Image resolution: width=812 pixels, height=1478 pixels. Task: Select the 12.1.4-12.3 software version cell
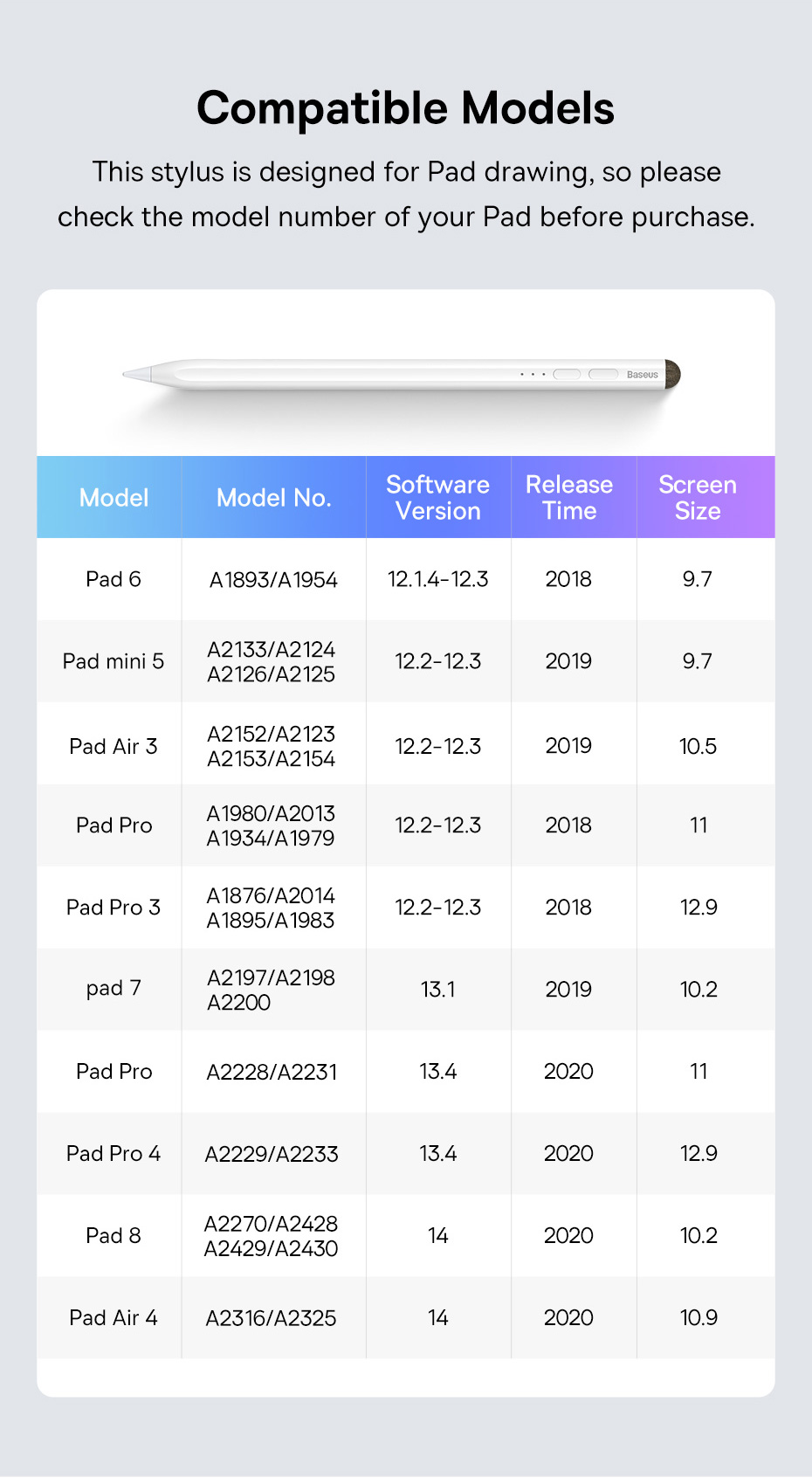(x=437, y=579)
